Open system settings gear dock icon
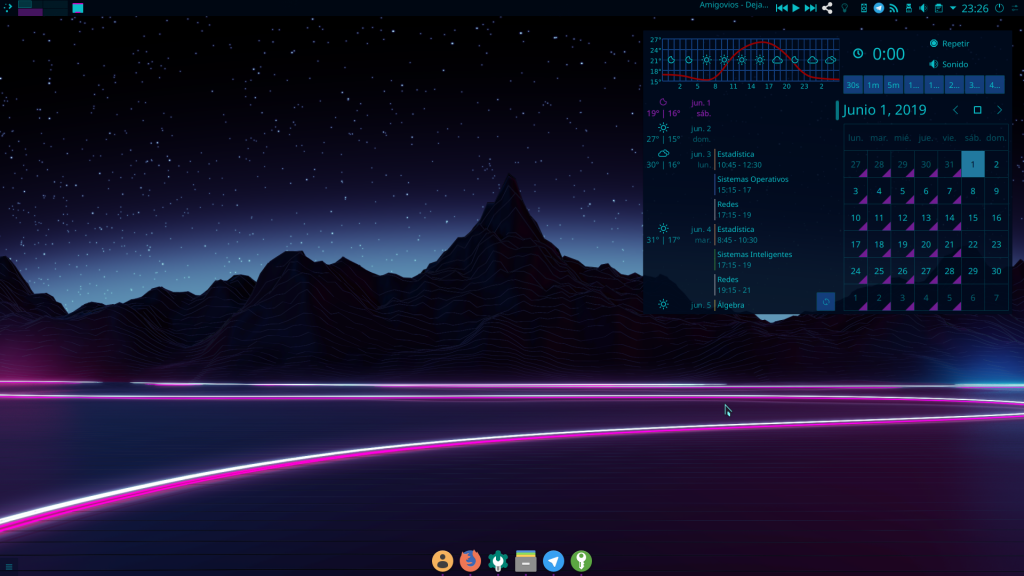1024x576 pixels. pyautogui.click(x=498, y=560)
